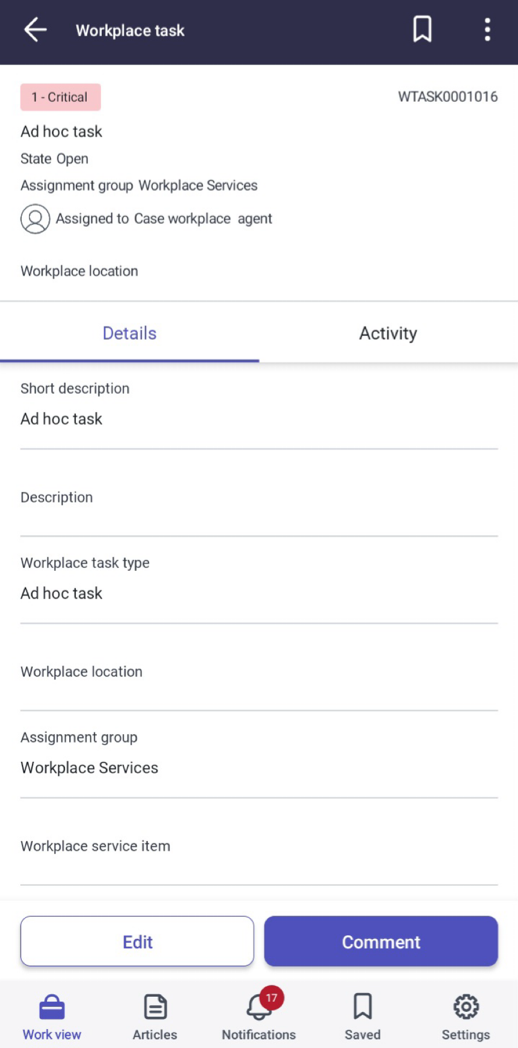518x1048 pixels.
Task: Tap the Comment button
Action: (x=381, y=941)
